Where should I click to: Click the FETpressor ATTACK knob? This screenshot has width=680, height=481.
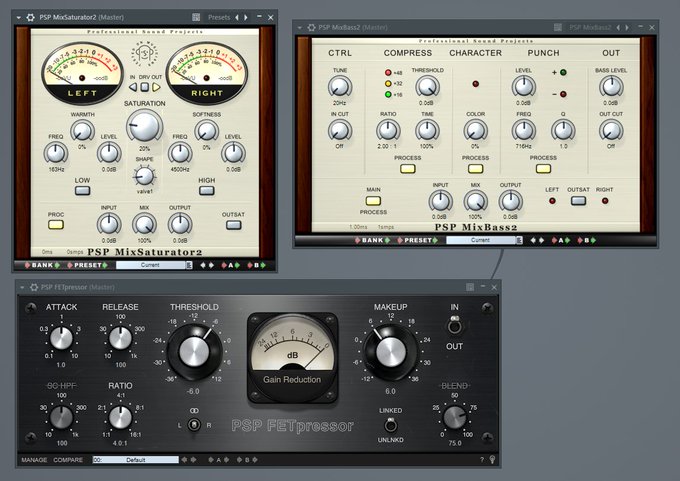click(x=61, y=338)
